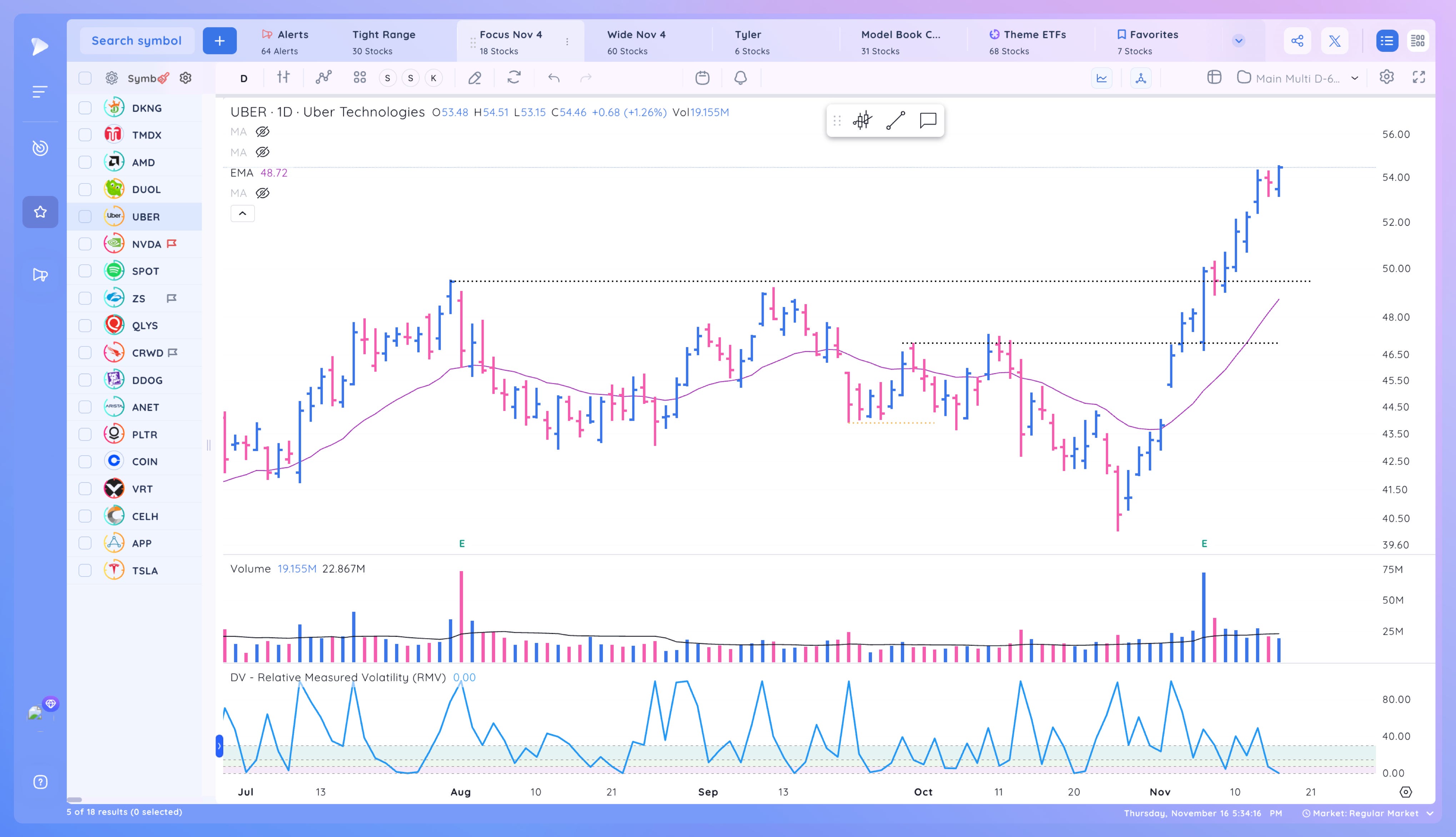Open watchlist column settings gear
Viewport: 1456px width, 837px height.
185,78
